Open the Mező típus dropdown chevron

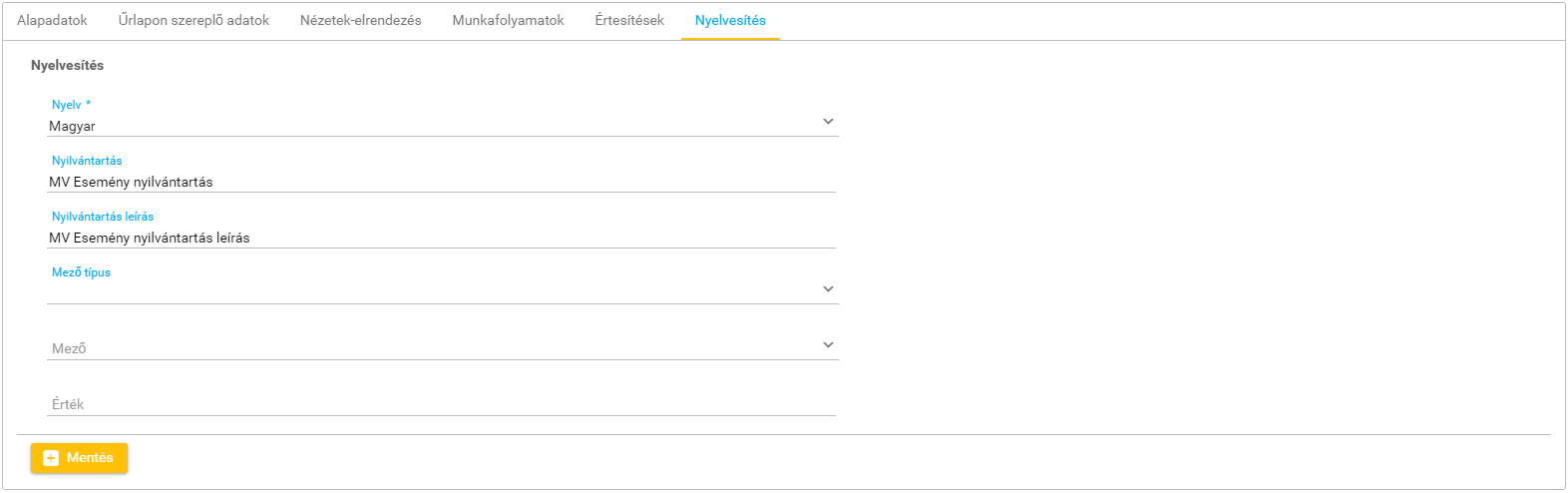pyautogui.click(x=828, y=289)
